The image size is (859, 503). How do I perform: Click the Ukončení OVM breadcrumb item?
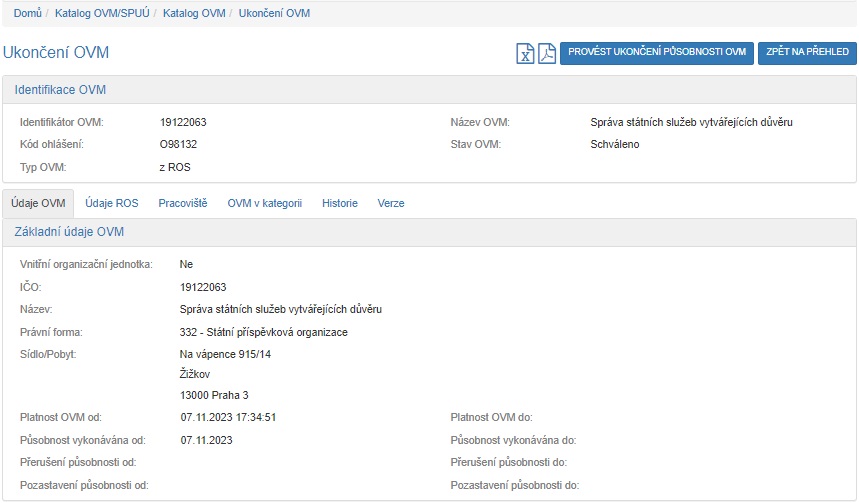[x=274, y=13]
